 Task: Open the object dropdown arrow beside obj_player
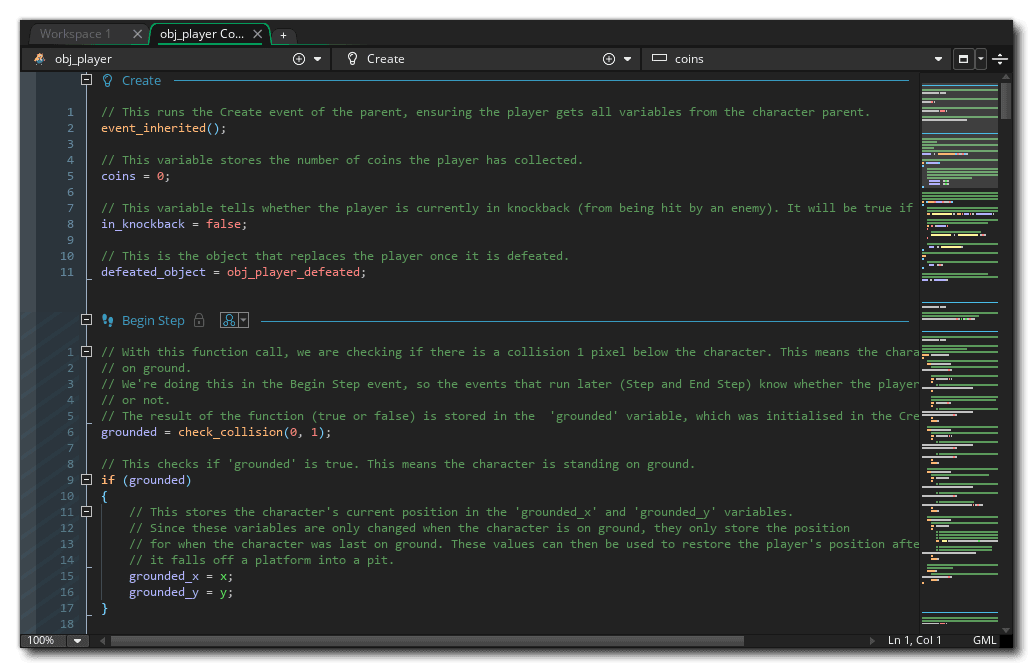point(318,59)
